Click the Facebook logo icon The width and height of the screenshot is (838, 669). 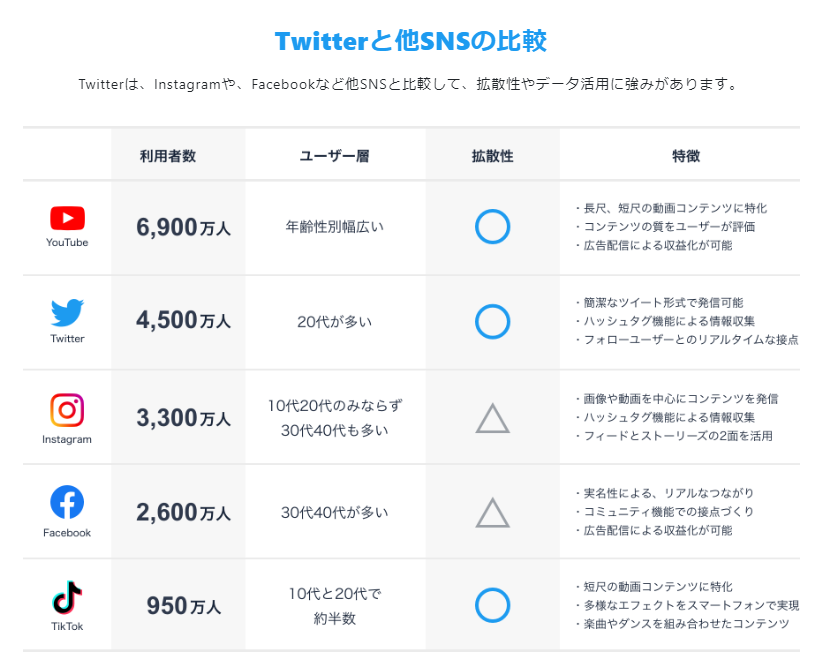67,503
